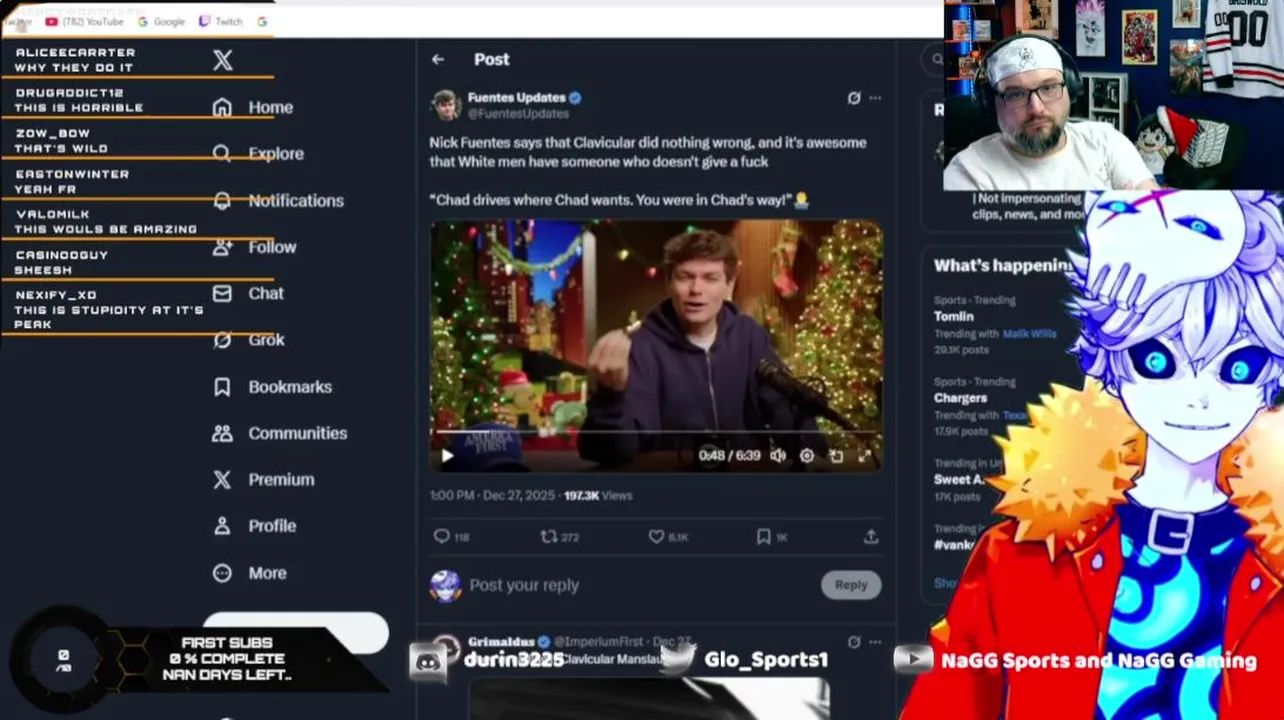Open the Explore menu label

point(276,153)
